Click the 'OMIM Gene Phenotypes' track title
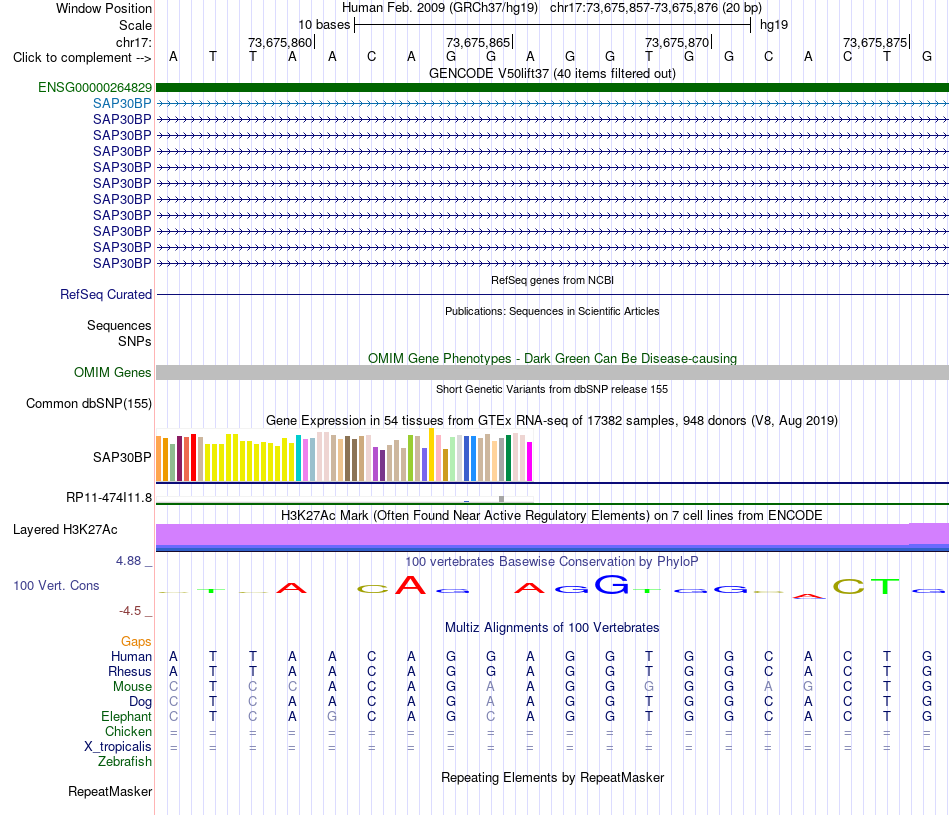The image size is (950, 815). 552,358
